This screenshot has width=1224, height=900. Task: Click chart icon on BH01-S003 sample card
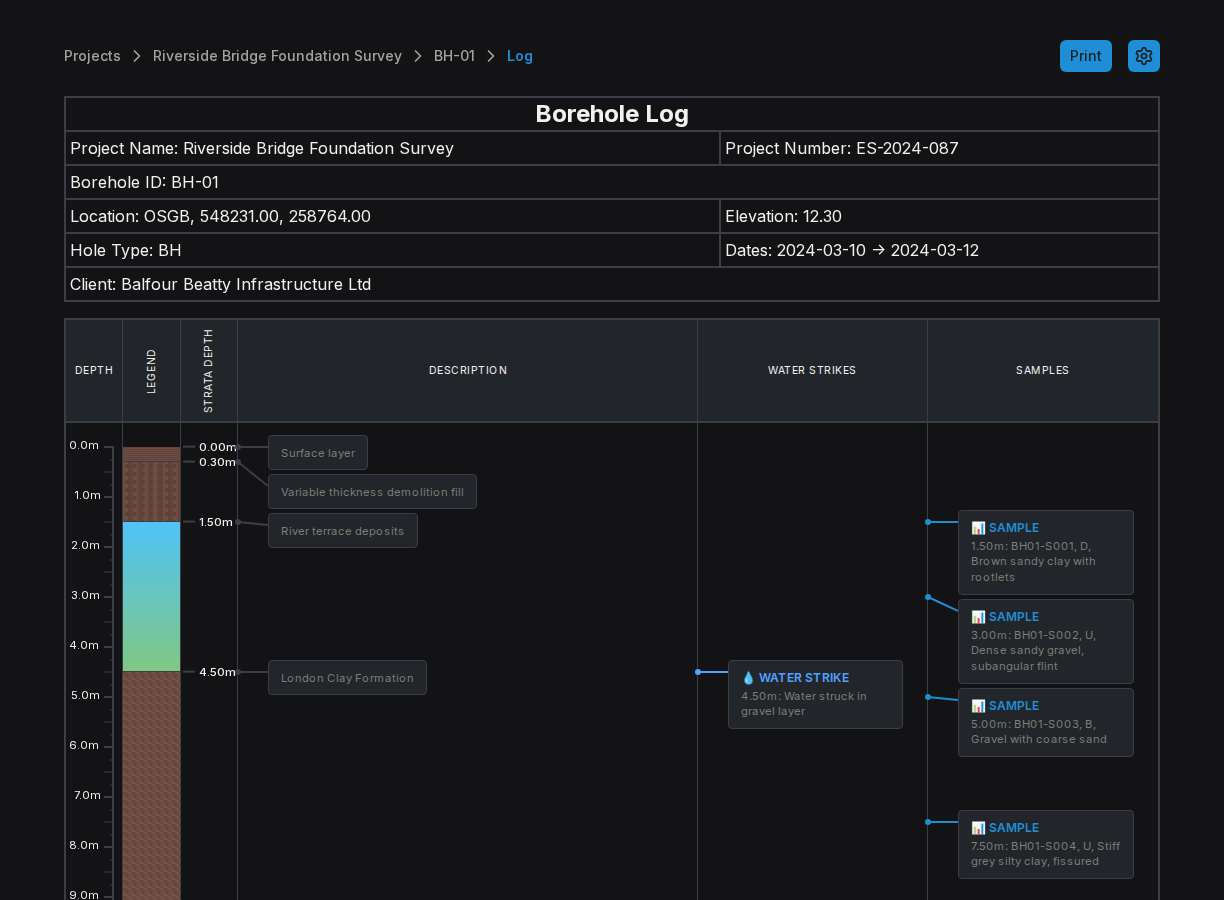coord(978,706)
